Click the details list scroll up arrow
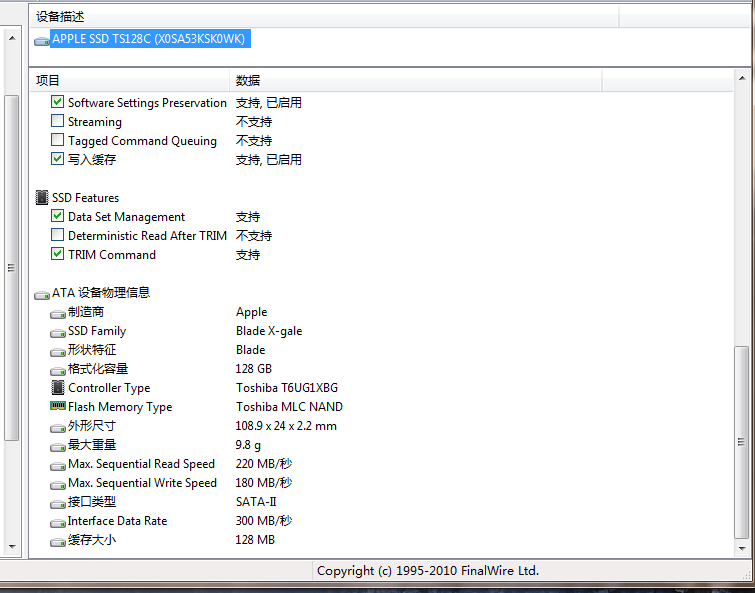Image resolution: width=755 pixels, height=593 pixels. [742, 78]
